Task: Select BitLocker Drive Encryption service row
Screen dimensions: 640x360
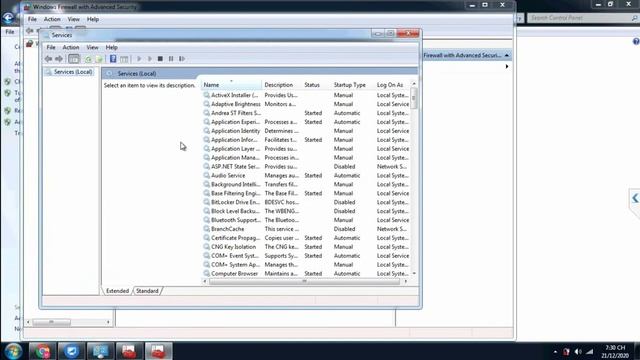Action: 307,202
